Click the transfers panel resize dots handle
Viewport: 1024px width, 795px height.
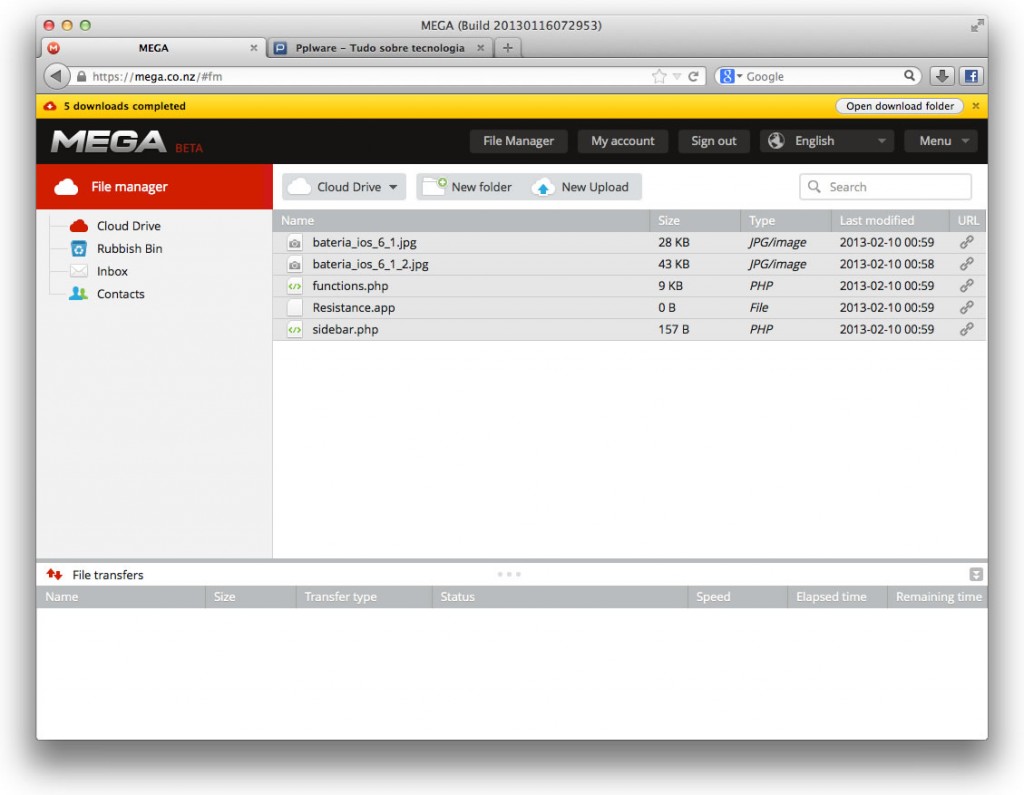509,574
